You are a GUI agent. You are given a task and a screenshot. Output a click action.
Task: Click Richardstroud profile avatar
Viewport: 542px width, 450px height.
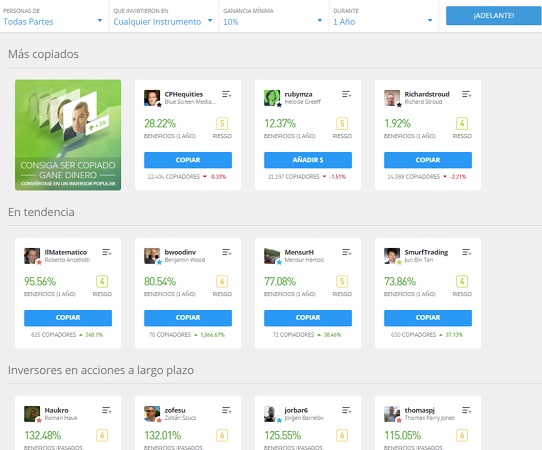(392, 98)
